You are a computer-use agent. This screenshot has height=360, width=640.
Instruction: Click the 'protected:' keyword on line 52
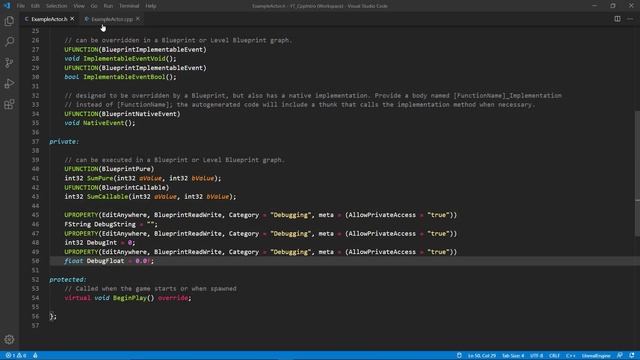(x=68, y=280)
